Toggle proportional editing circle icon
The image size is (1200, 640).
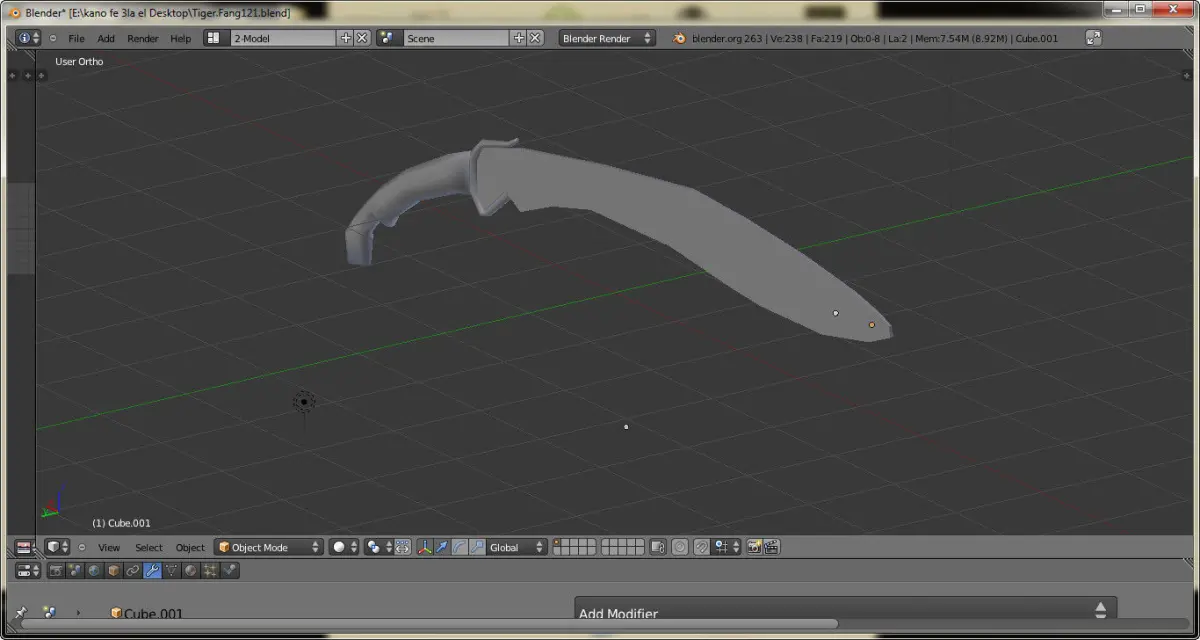[680, 547]
